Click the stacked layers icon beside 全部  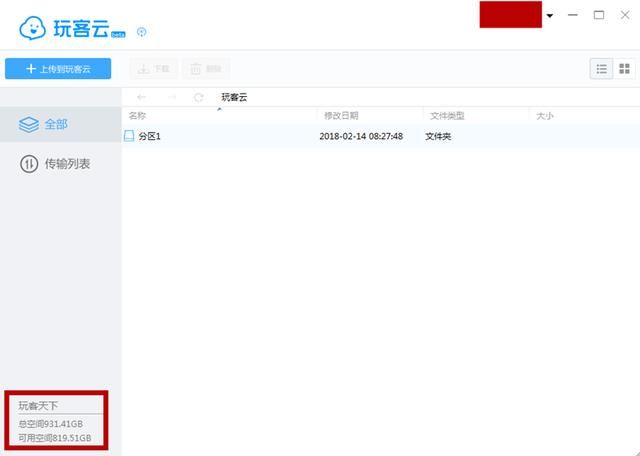(x=29, y=125)
